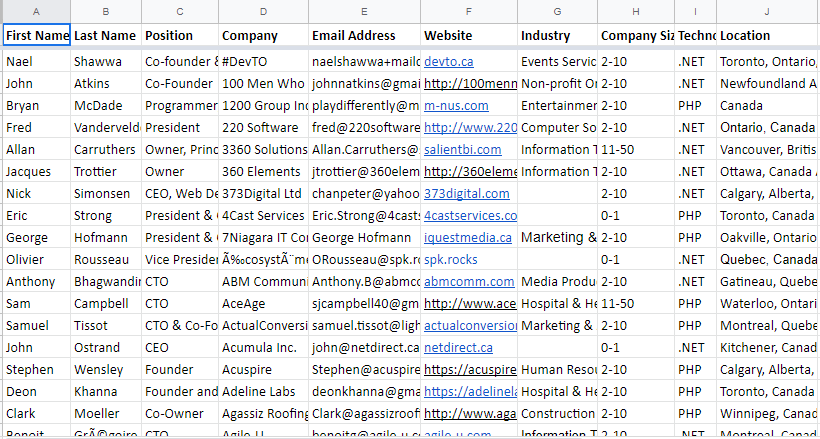Screen dimensions: 820x439
Task: Select column D header
Action: point(264,12)
